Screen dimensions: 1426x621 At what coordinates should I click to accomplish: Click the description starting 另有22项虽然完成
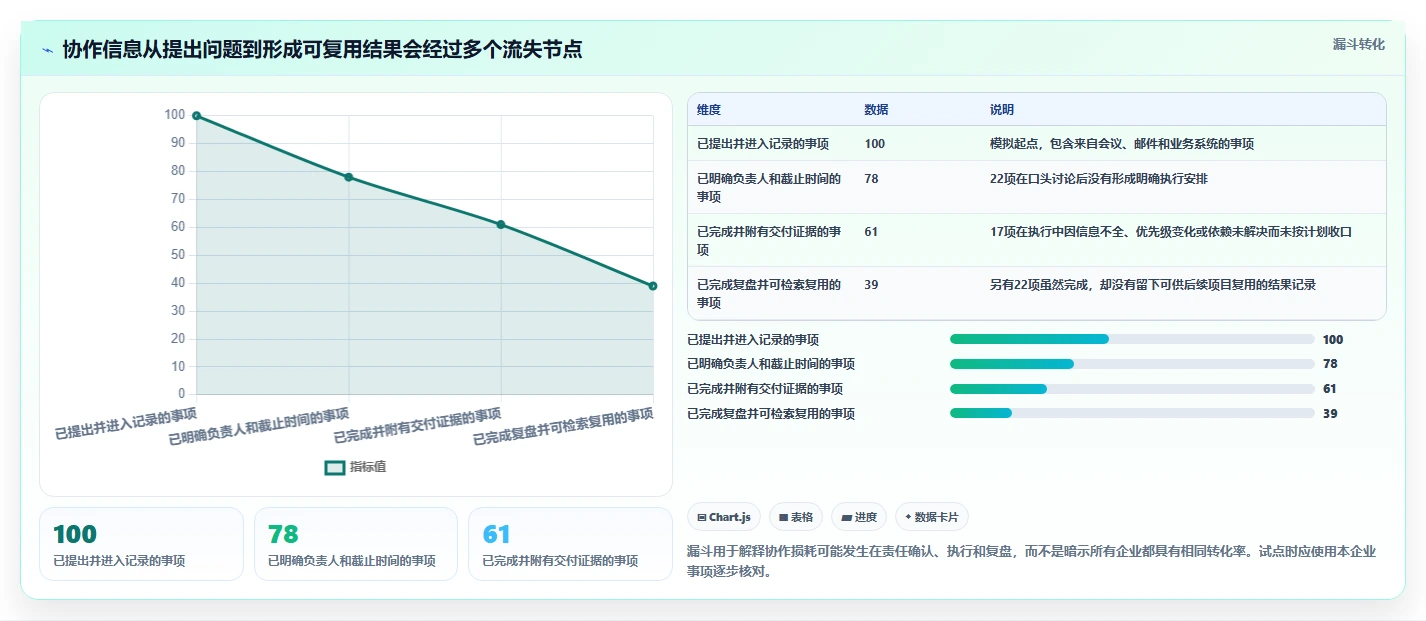1153,285
